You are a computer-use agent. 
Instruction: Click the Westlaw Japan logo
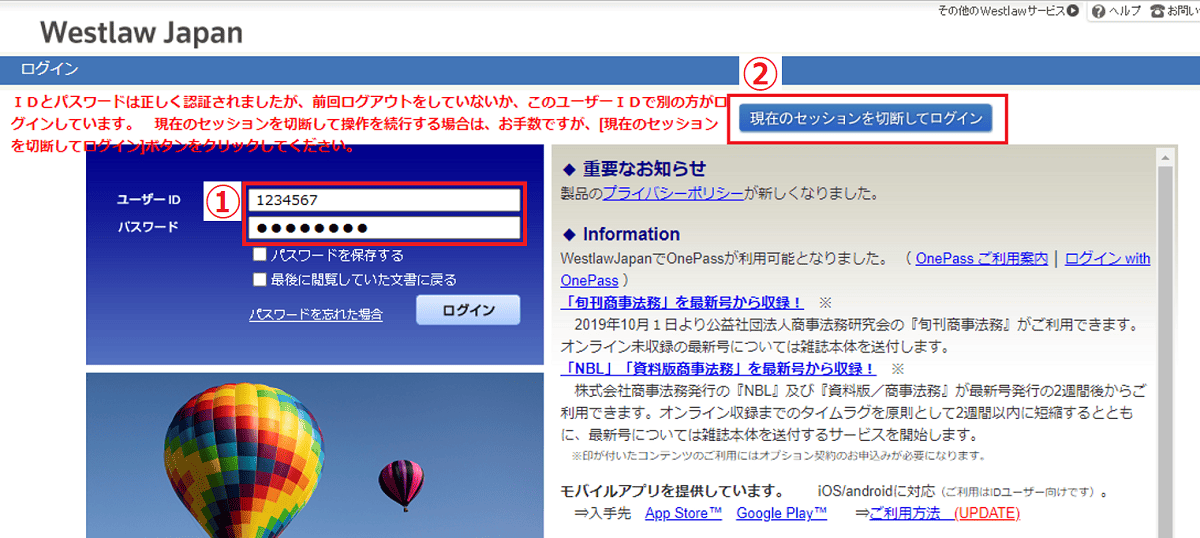141,32
